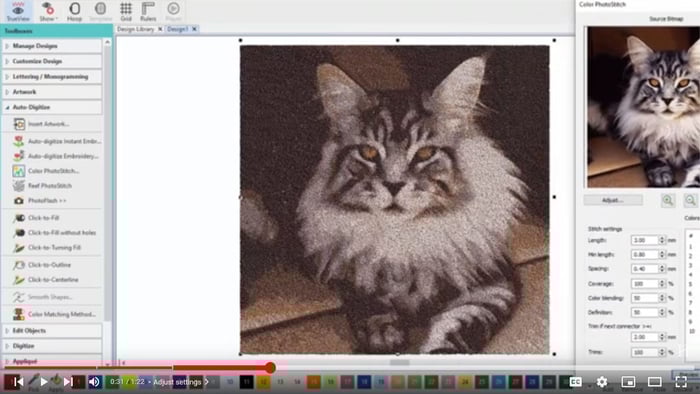Select color row 1 in Colors list
Image resolution: width=700 pixels, height=394 pixels.
[x=692, y=247]
